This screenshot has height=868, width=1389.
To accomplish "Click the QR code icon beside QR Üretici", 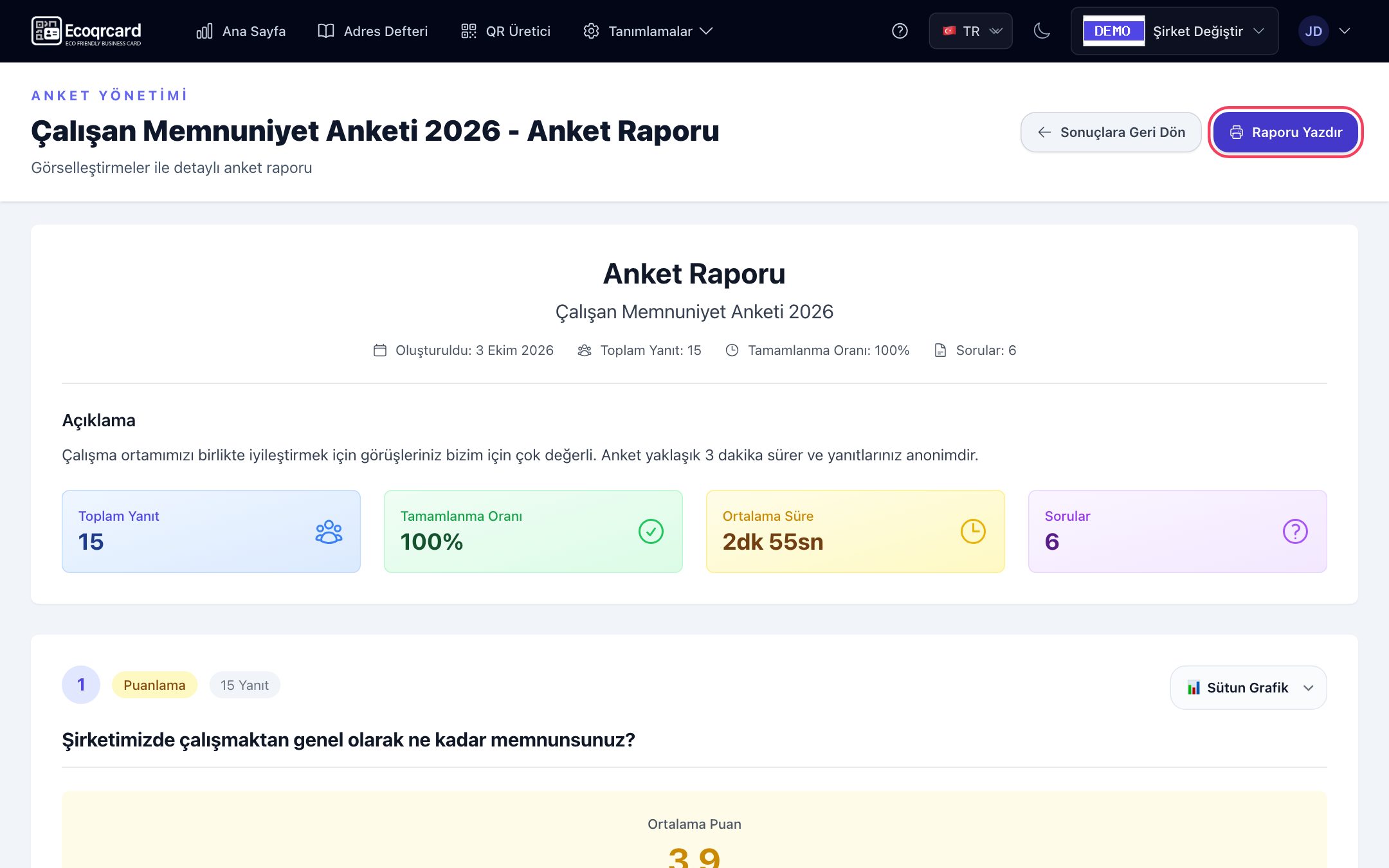I will (469, 31).
